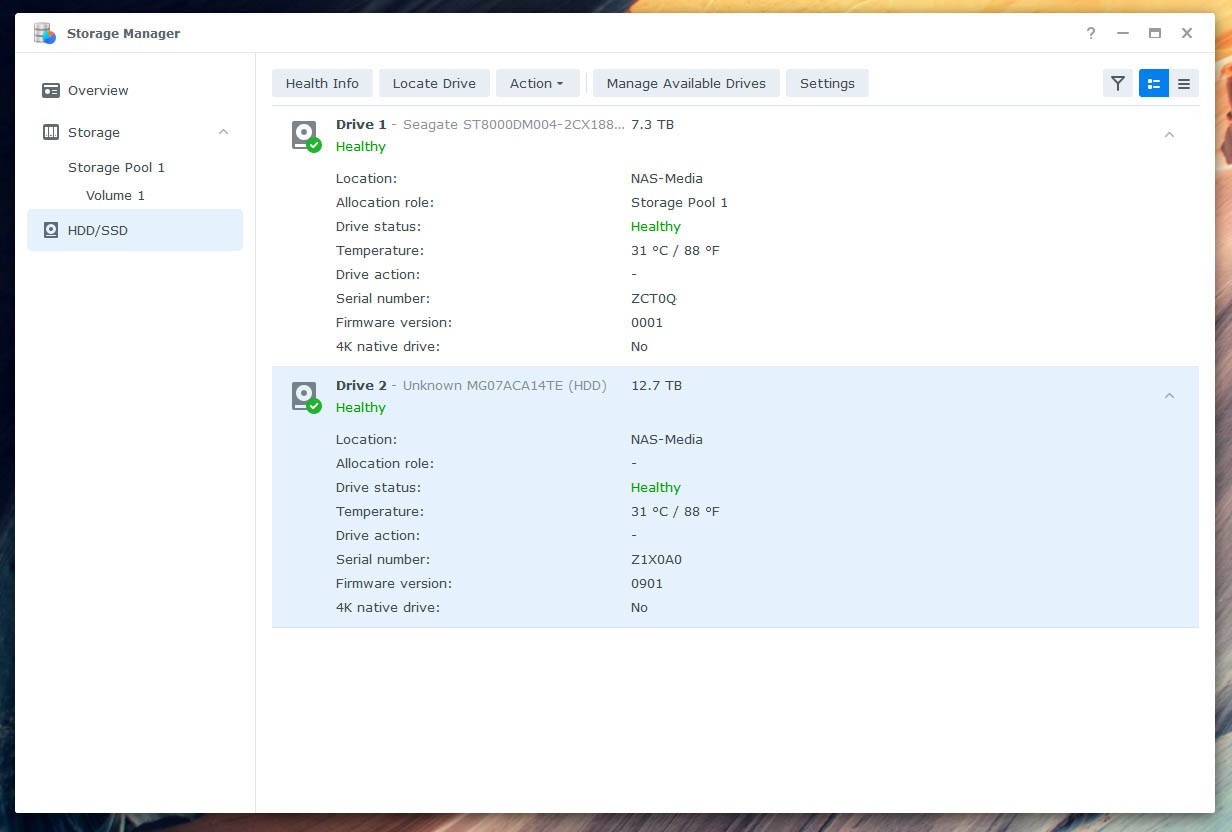Click the Storage Manager application icon

point(44,33)
